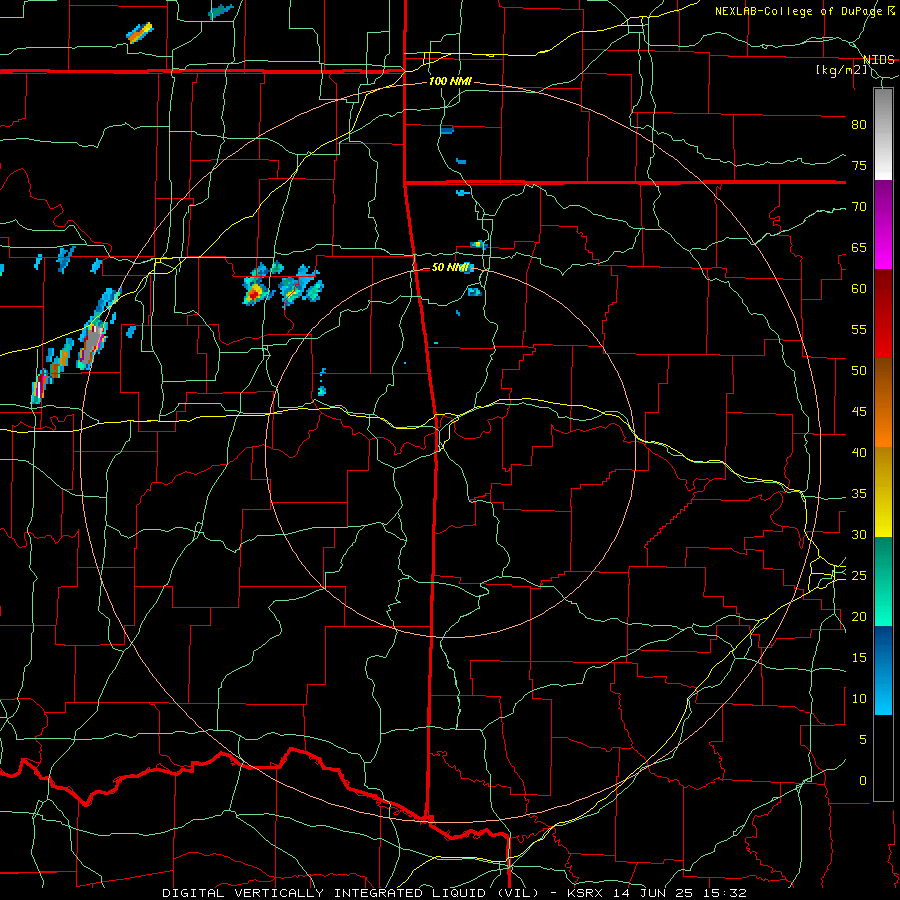Image resolution: width=900 pixels, height=900 pixels.
Task: Click the elongated gray-cored storm cell at left
Action: coord(92,343)
